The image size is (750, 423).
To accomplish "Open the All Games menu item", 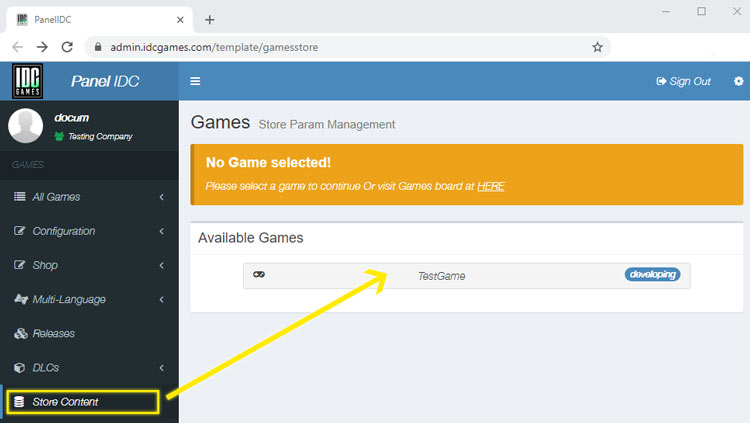I will pos(89,197).
